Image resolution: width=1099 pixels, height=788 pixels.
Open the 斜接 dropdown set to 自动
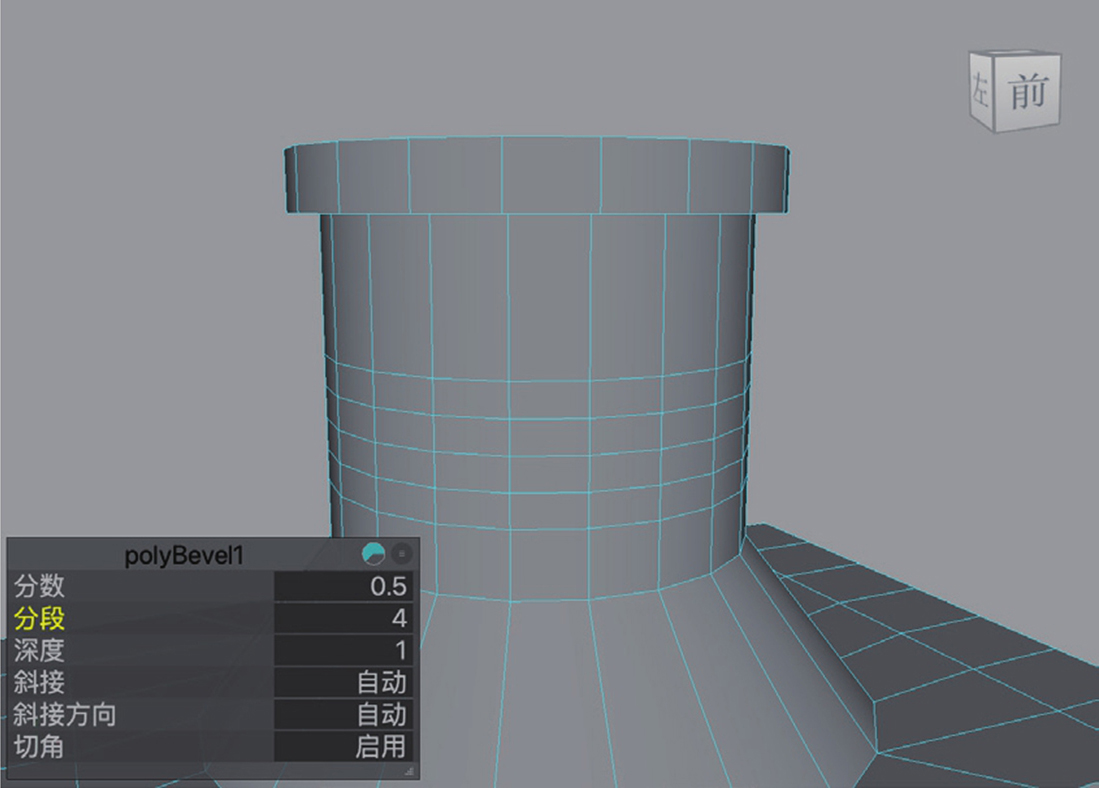point(343,682)
